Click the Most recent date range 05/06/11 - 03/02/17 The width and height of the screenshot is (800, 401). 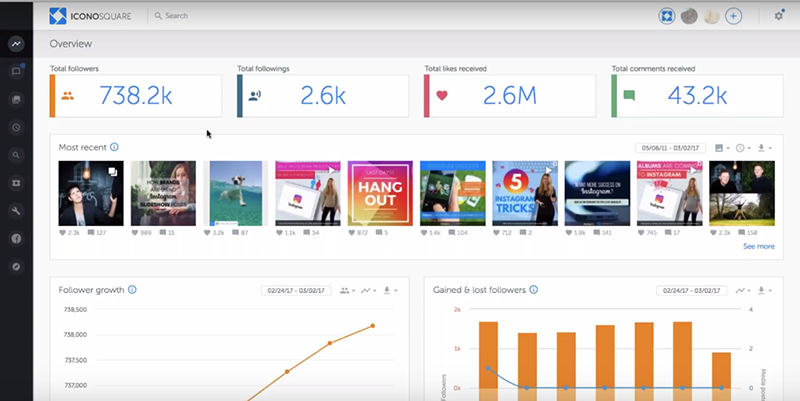(x=670, y=148)
